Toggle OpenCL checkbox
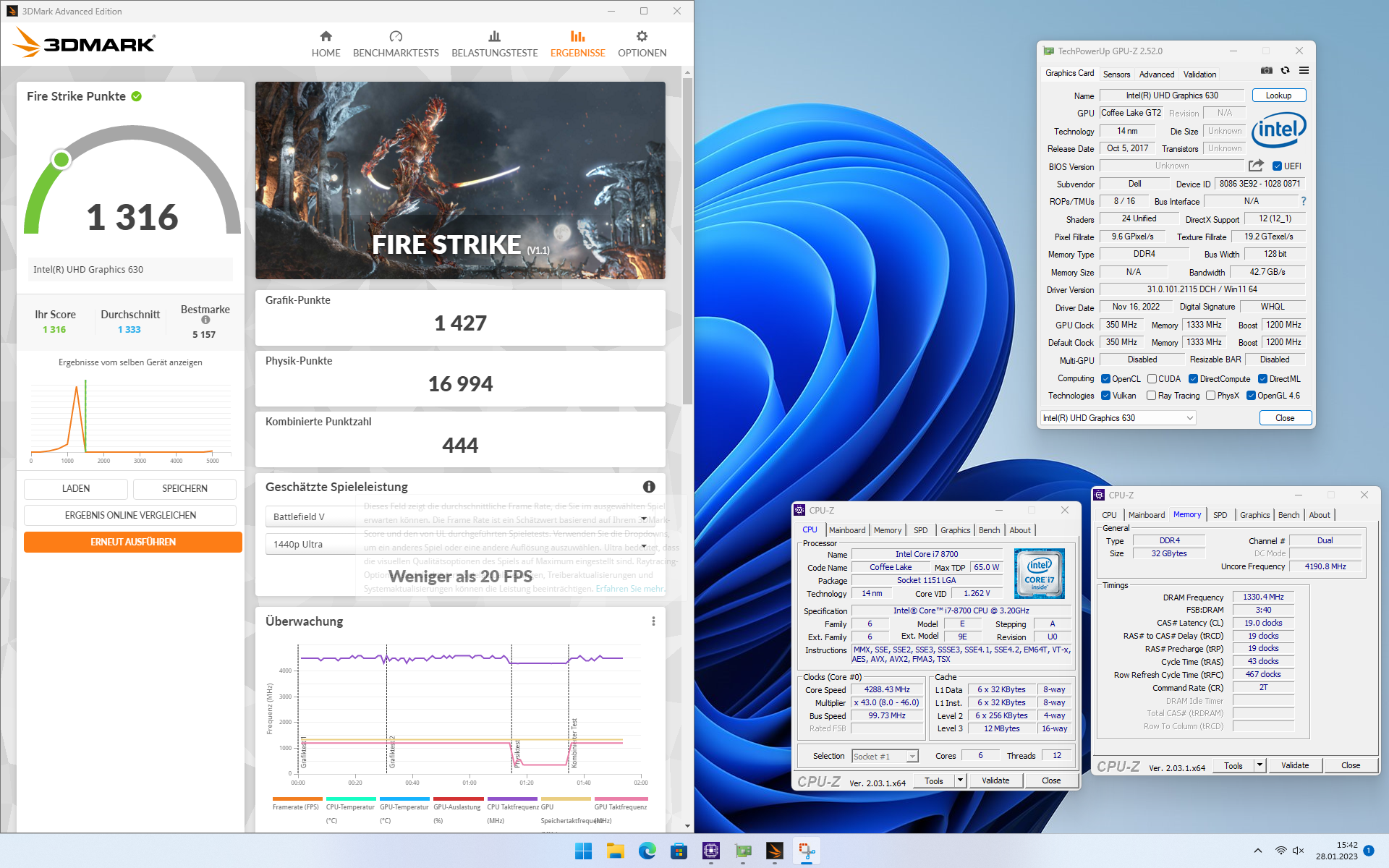This screenshot has height=868, width=1389. coord(1105,379)
